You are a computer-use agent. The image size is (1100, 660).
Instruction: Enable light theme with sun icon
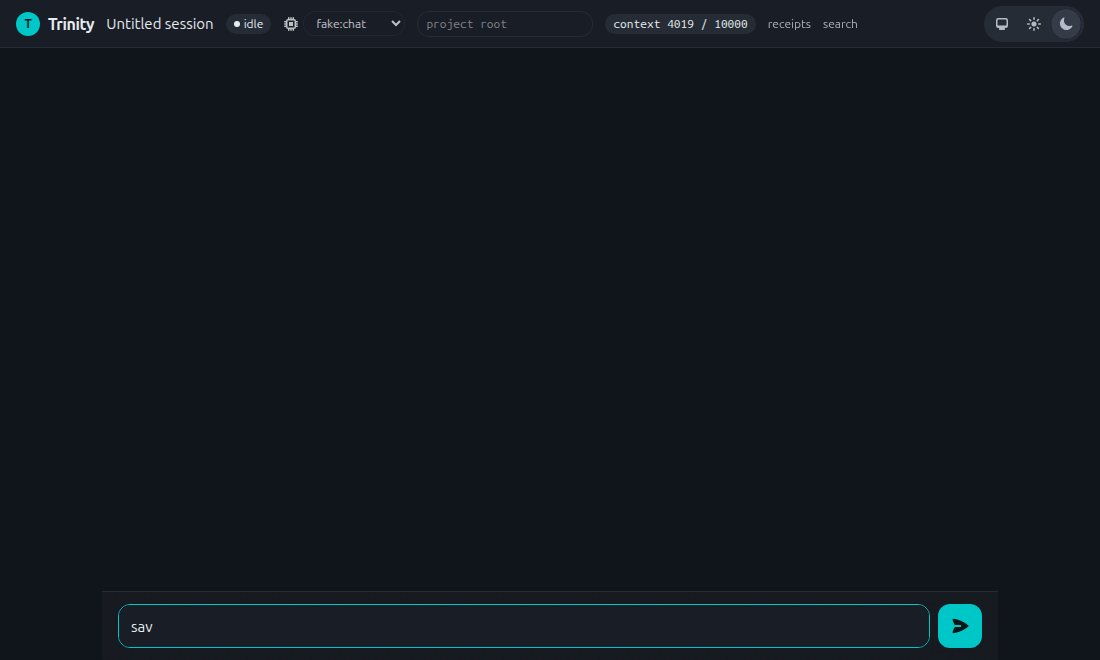click(x=1033, y=24)
